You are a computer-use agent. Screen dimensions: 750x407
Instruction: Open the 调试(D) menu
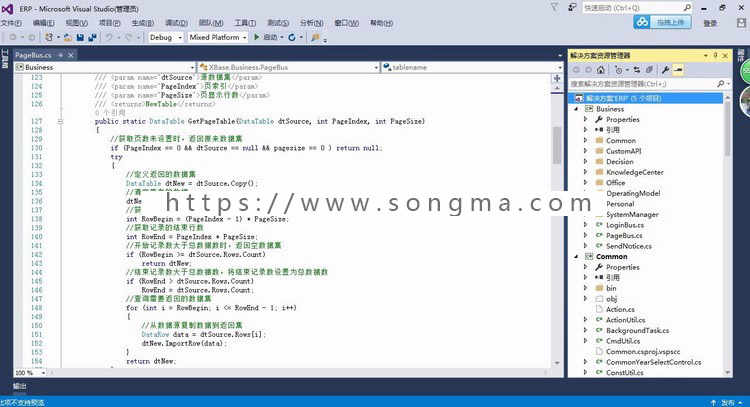(176, 23)
